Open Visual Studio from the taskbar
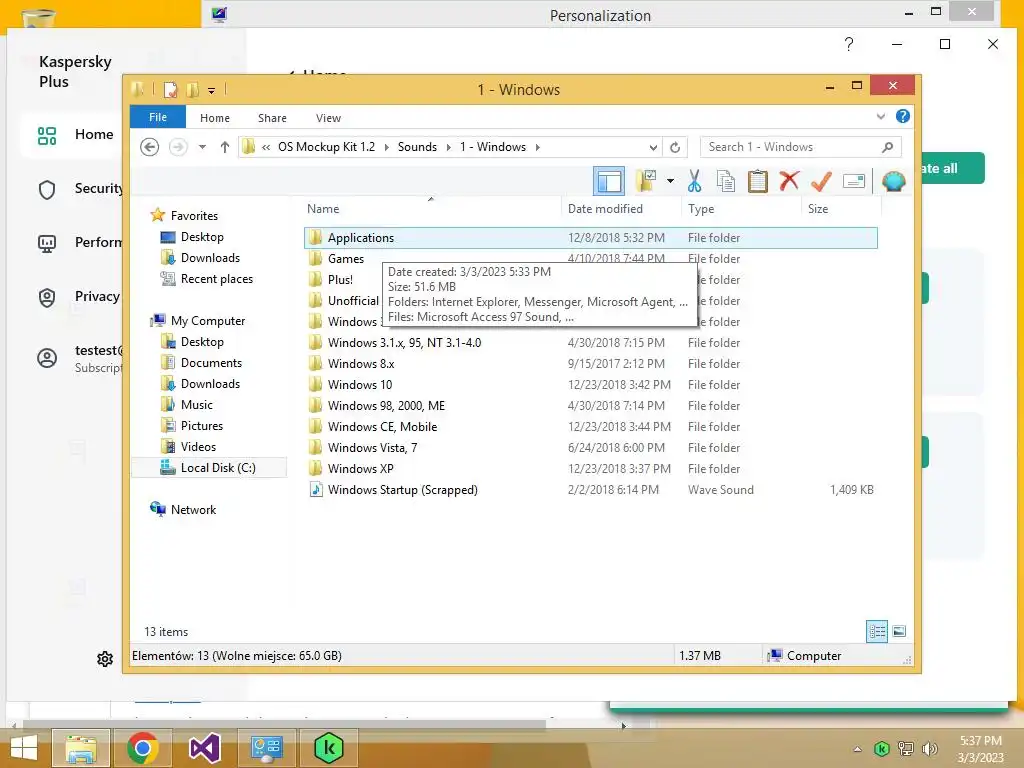The image size is (1024, 768). (204, 748)
